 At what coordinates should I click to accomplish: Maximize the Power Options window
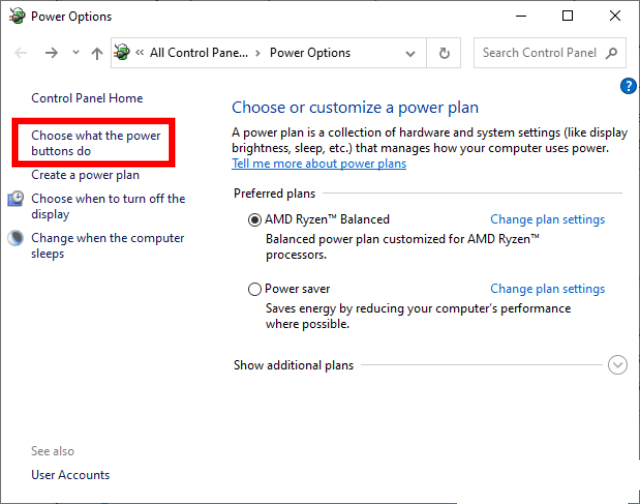pos(567,16)
